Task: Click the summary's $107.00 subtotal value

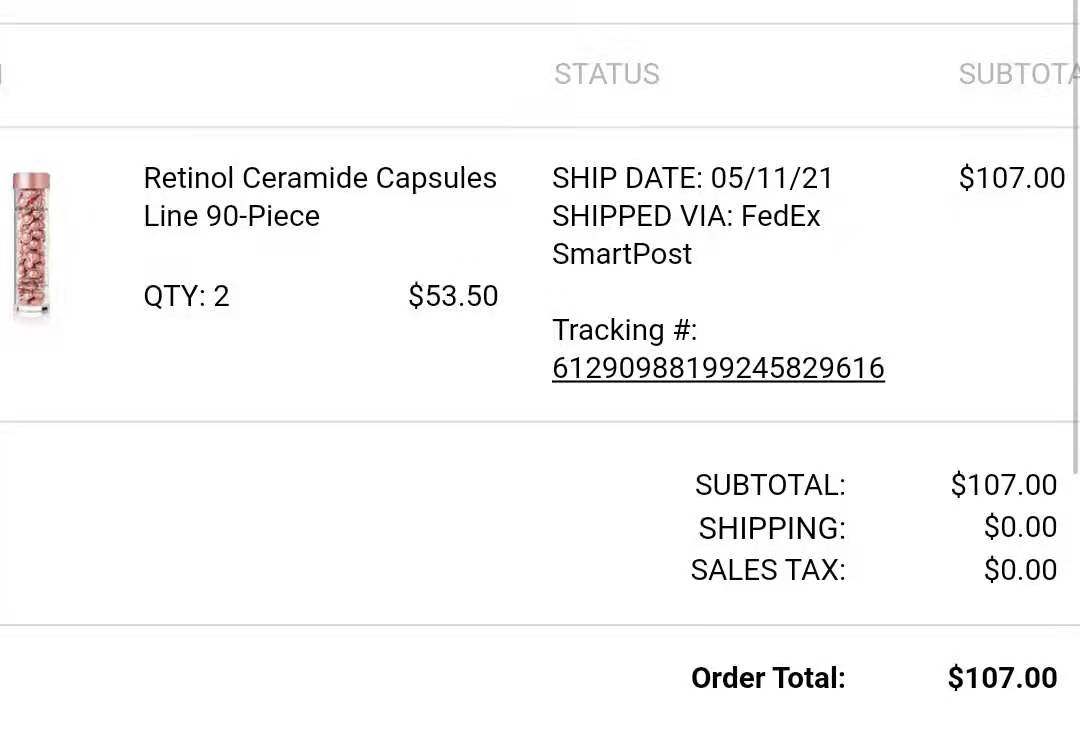Action: click(x=1004, y=484)
